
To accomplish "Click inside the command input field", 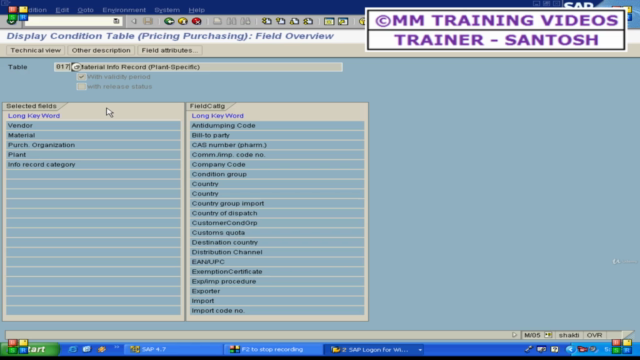I will point(69,21).
